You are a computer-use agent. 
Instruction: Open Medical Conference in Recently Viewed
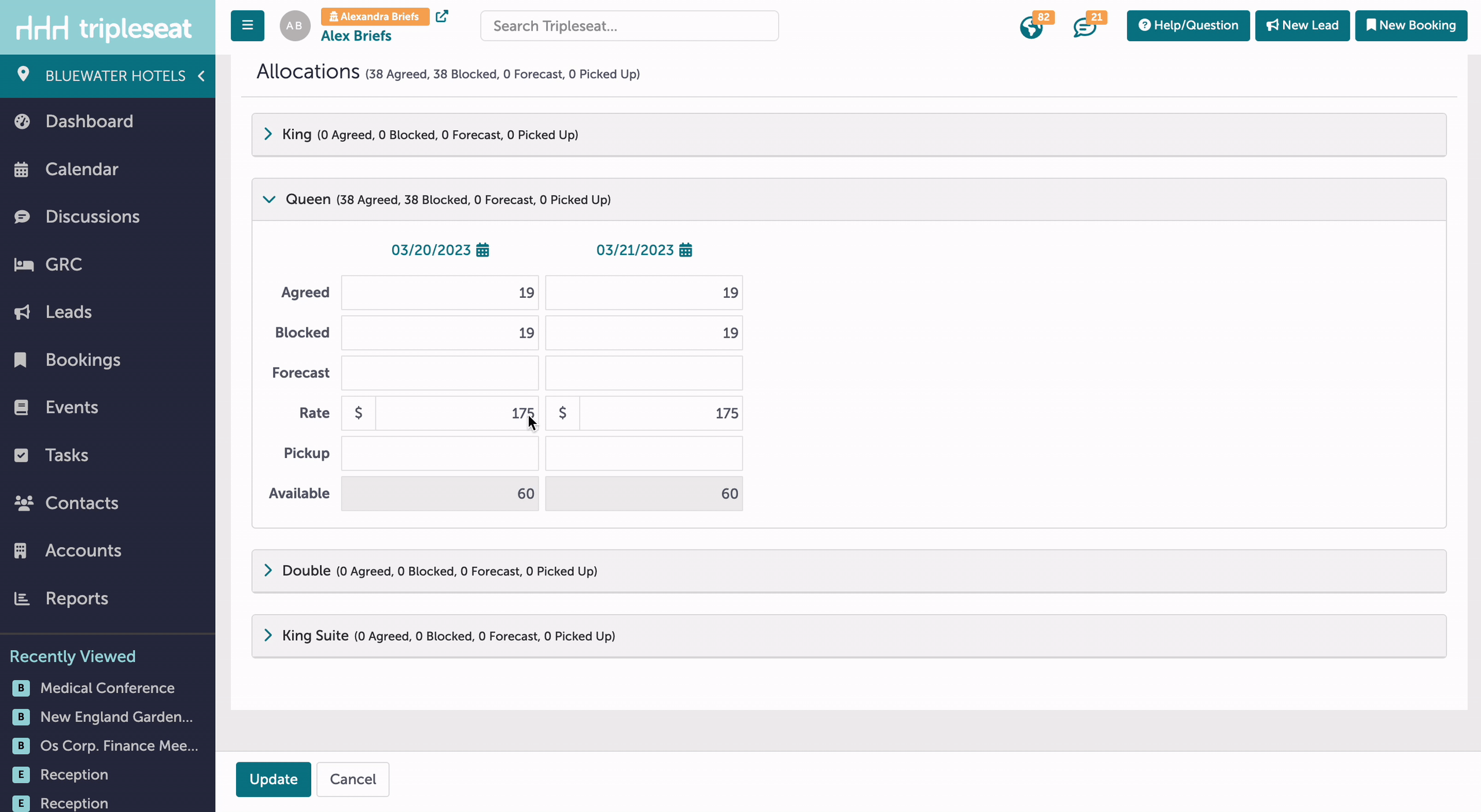pyautogui.click(x=107, y=688)
